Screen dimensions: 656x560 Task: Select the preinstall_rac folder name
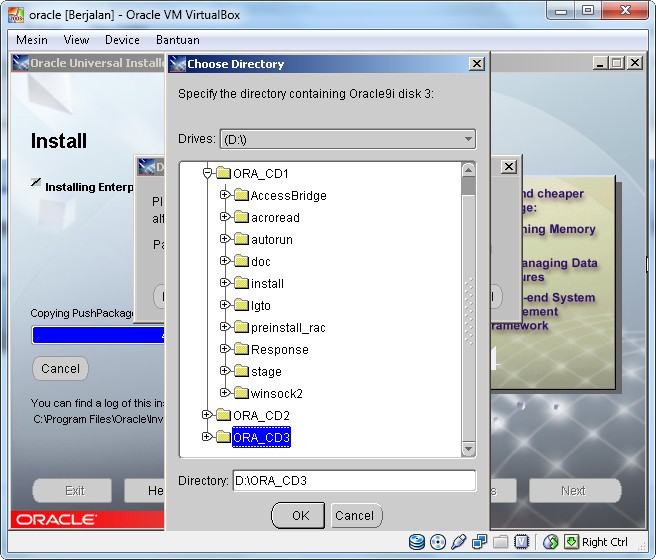pyautogui.click(x=288, y=327)
